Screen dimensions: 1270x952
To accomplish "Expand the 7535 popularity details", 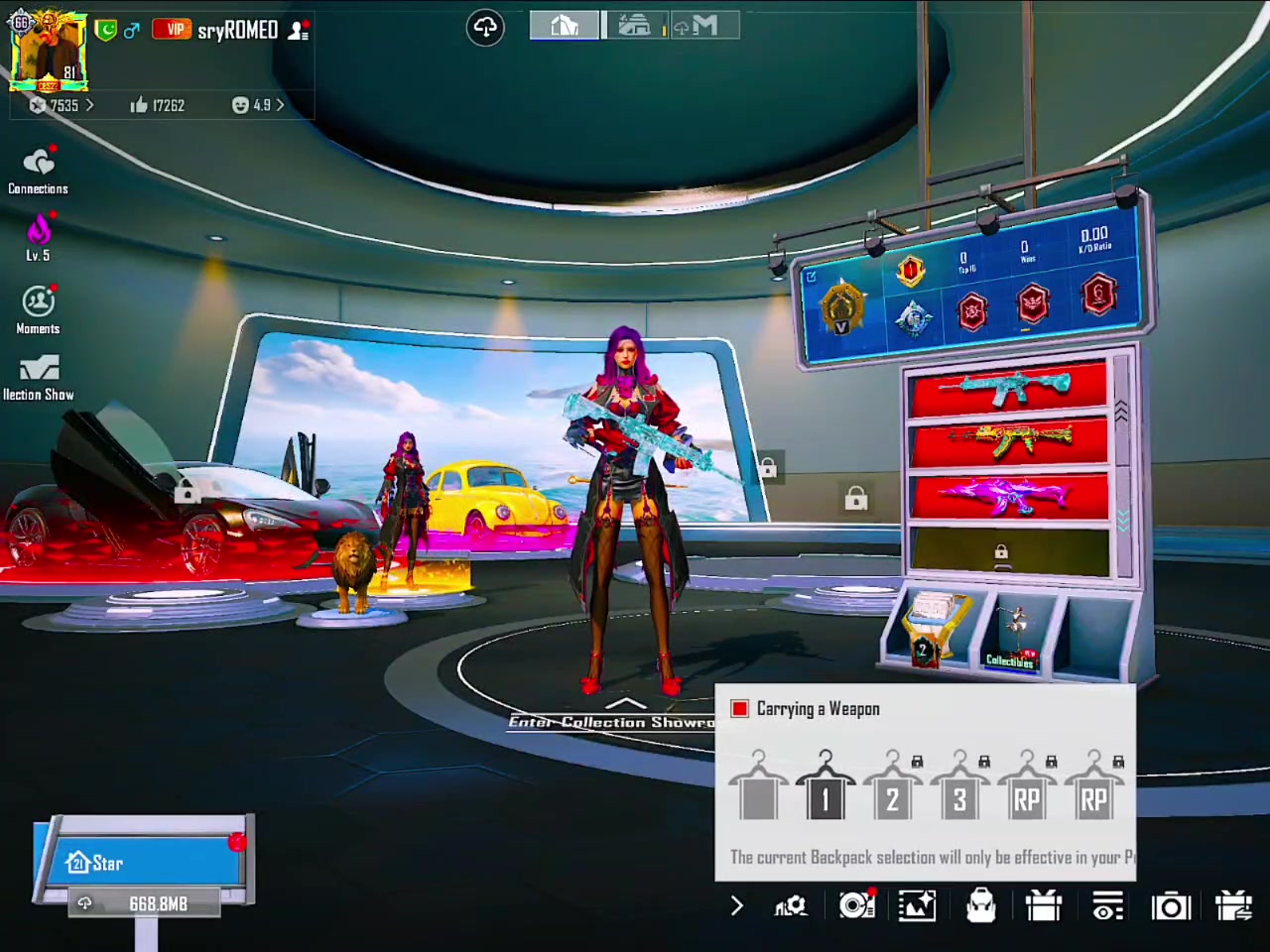I will pos(62,105).
